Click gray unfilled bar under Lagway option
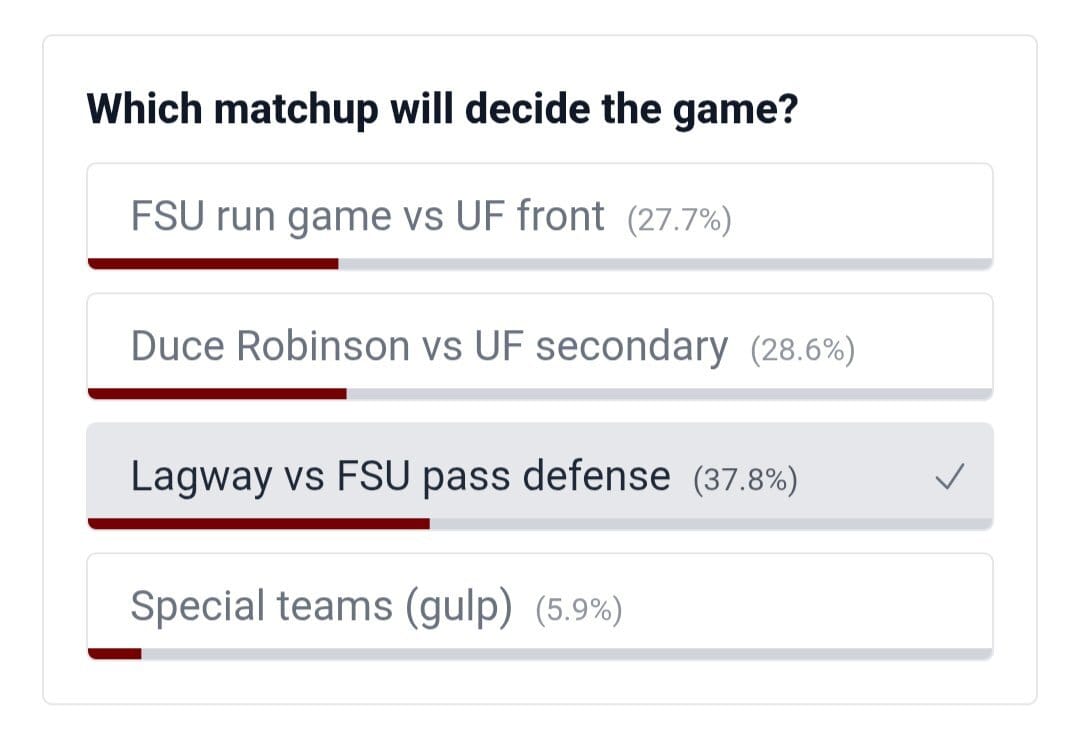This screenshot has height=755, width=1080. tap(711, 524)
